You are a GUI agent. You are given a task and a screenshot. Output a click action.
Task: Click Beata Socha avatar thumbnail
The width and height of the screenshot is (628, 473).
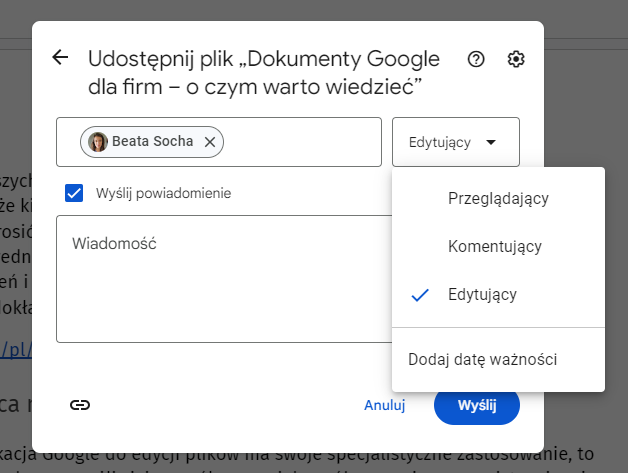[98, 142]
